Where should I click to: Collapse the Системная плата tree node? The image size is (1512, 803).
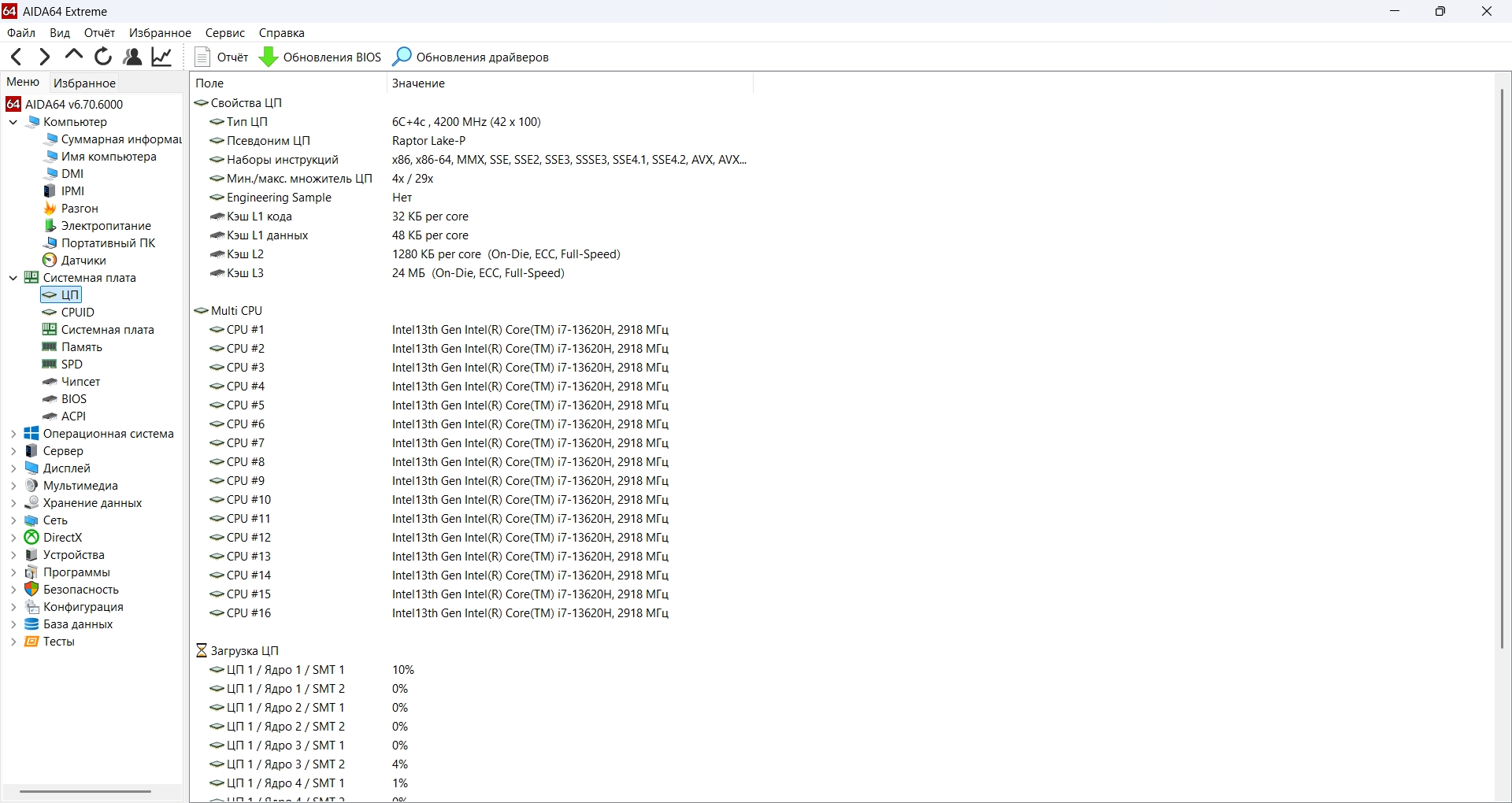(13, 278)
